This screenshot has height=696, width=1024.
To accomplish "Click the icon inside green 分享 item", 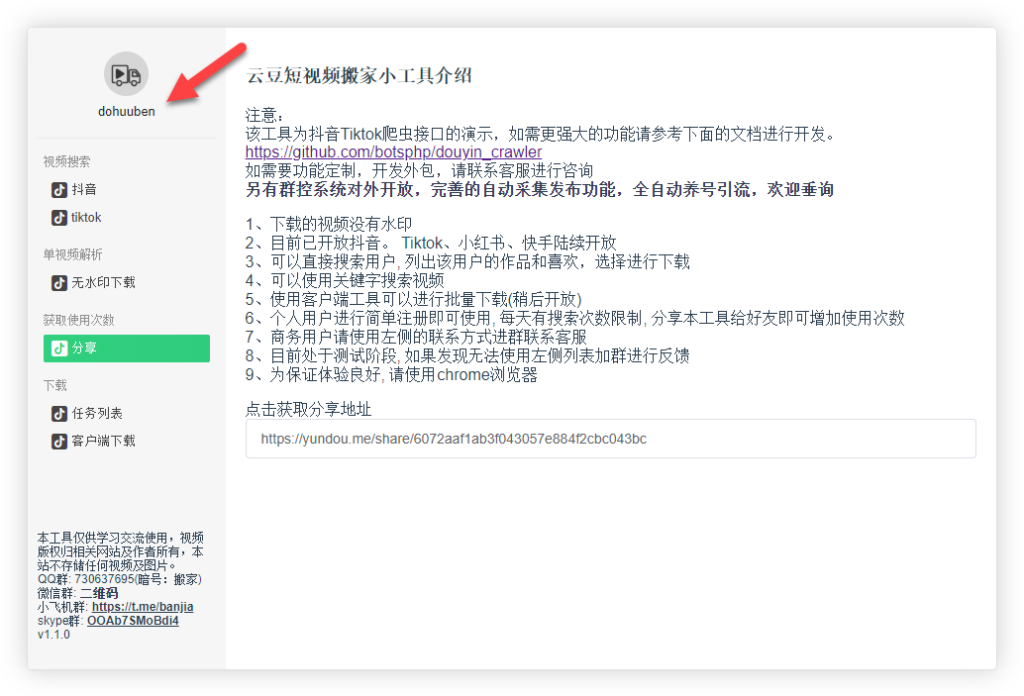I will (59, 348).
